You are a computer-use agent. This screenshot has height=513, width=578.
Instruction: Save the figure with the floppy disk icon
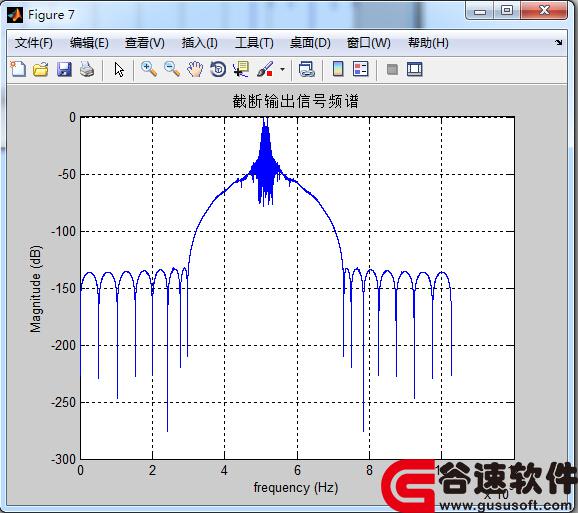tap(64, 69)
